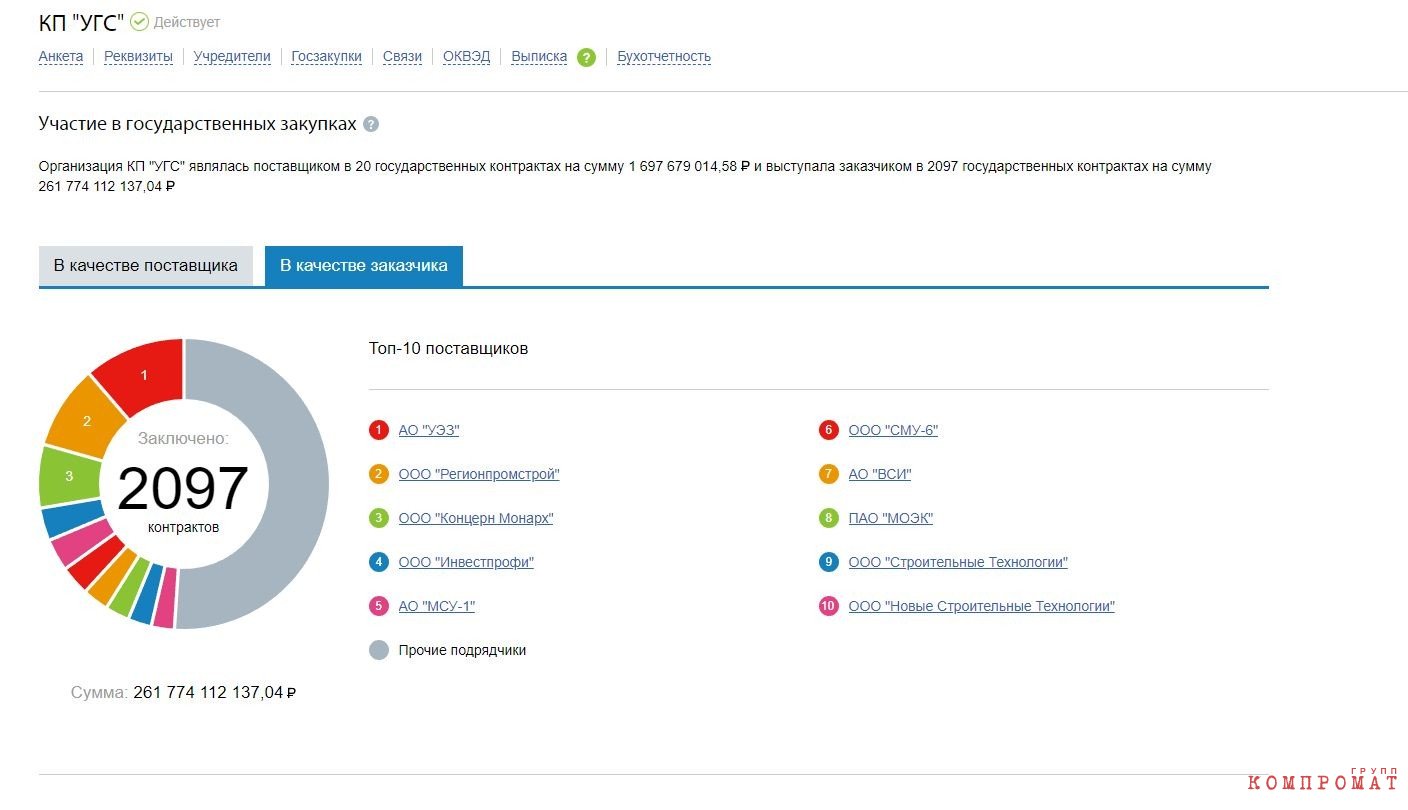Image resolution: width=1408 pixels, height=810 pixels.
Task: Open supplier ООО "Инвестпрофи" link
Action: [x=466, y=563]
